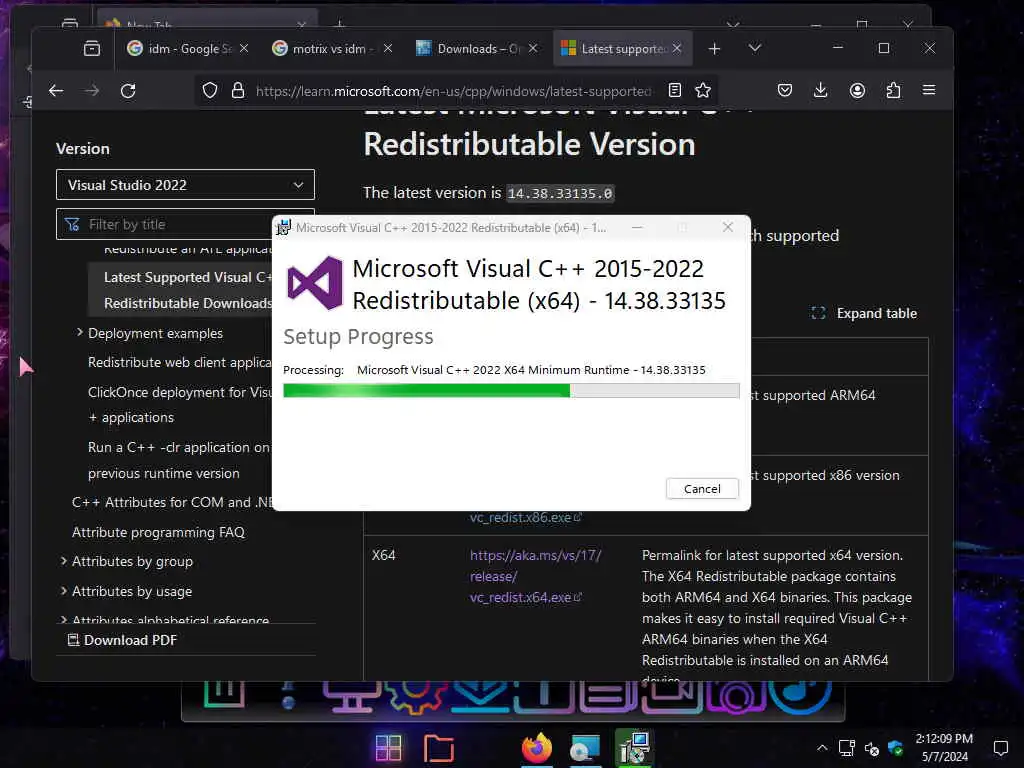Screen dimensions: 1024x768
Task: Open the notification center icon
Action: click(x=1000, y=748)
